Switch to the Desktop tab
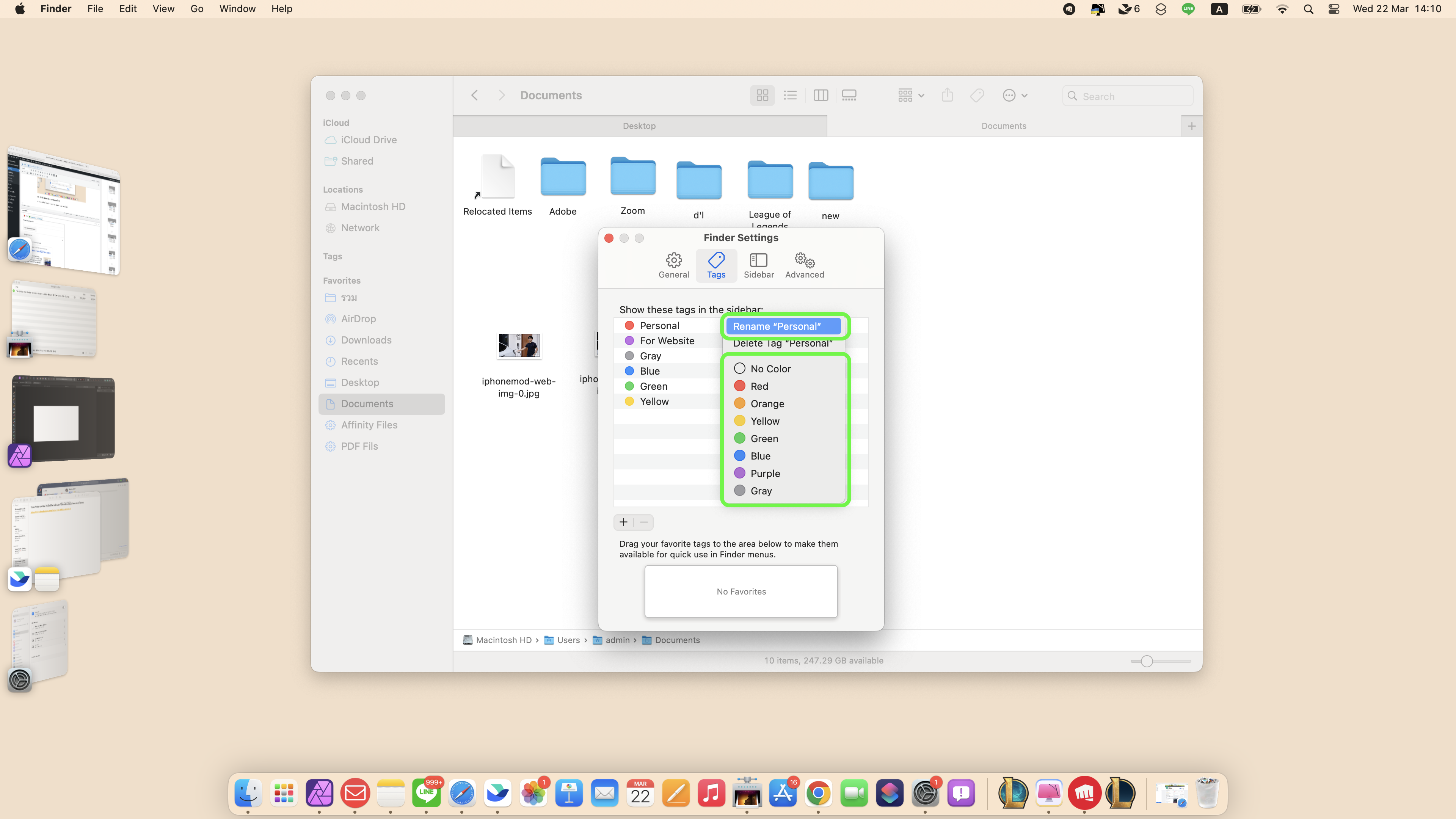The width and height of the screenshot is (1456, 819). 639,126
